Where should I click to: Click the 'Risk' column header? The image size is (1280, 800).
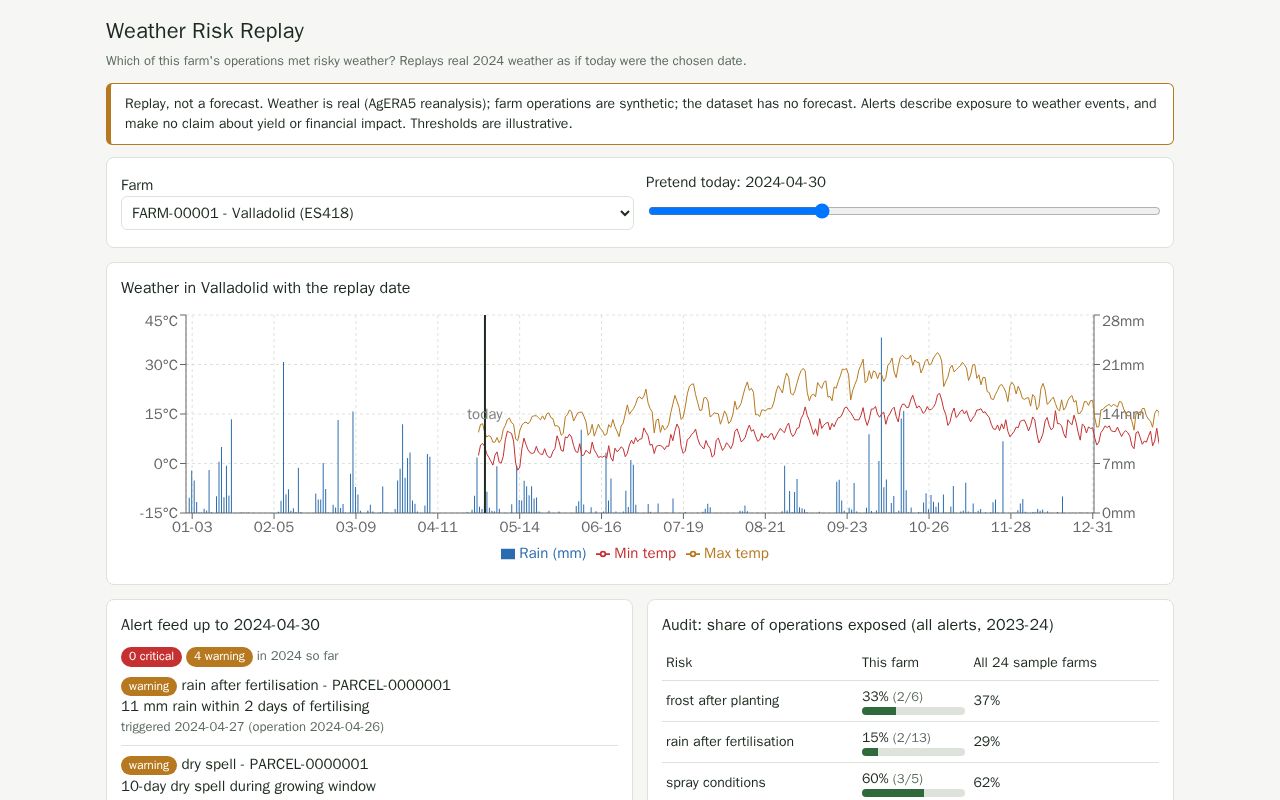[679, 663]
